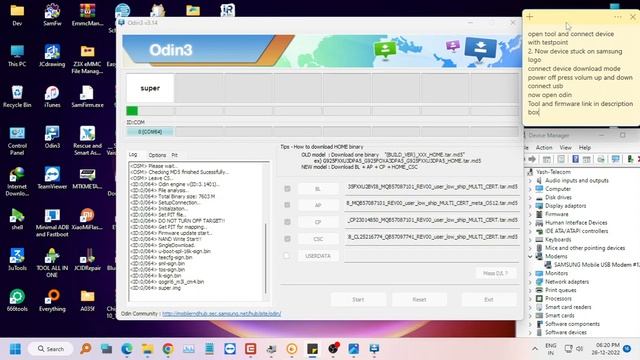Open the SamFw desktop icon
The height and width of the screenshot is (360, 640).
click(x=52, y=14)
